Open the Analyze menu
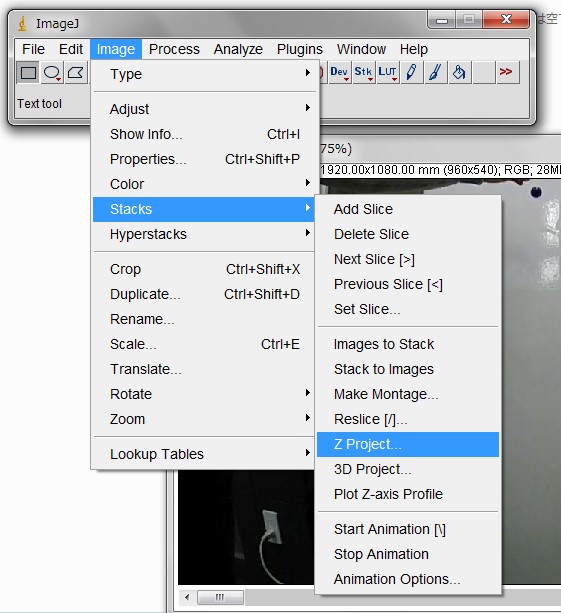This screenshot has width=561, height=613. 238,49
